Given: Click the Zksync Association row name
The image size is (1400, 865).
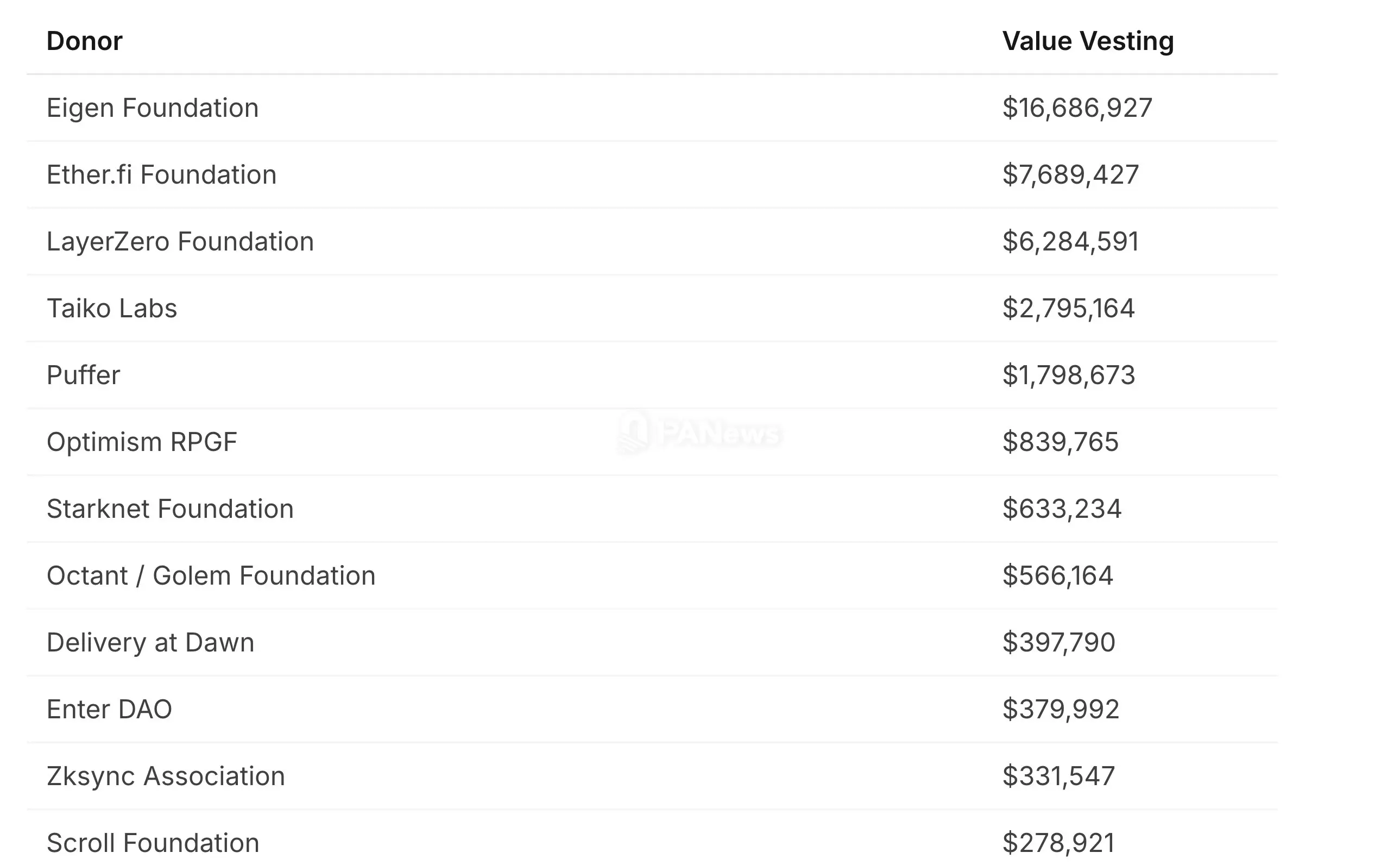Looking at the screenshot, I should (166, 776).
